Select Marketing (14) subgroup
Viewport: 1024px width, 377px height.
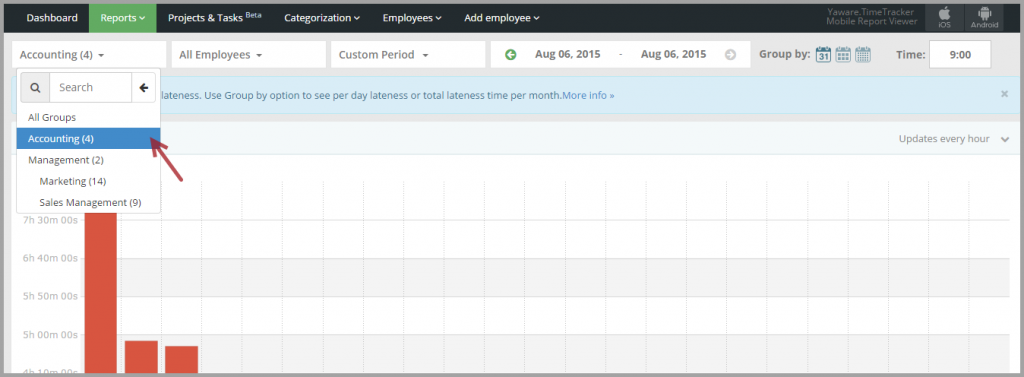pyautogui.click(x=88, y=181)
